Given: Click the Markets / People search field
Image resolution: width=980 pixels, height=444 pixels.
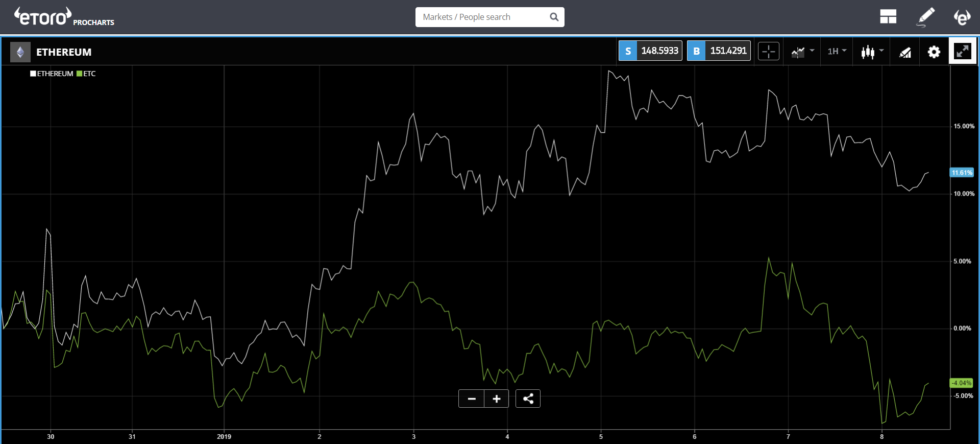Looking at the screenshot, I should [480, 17].
